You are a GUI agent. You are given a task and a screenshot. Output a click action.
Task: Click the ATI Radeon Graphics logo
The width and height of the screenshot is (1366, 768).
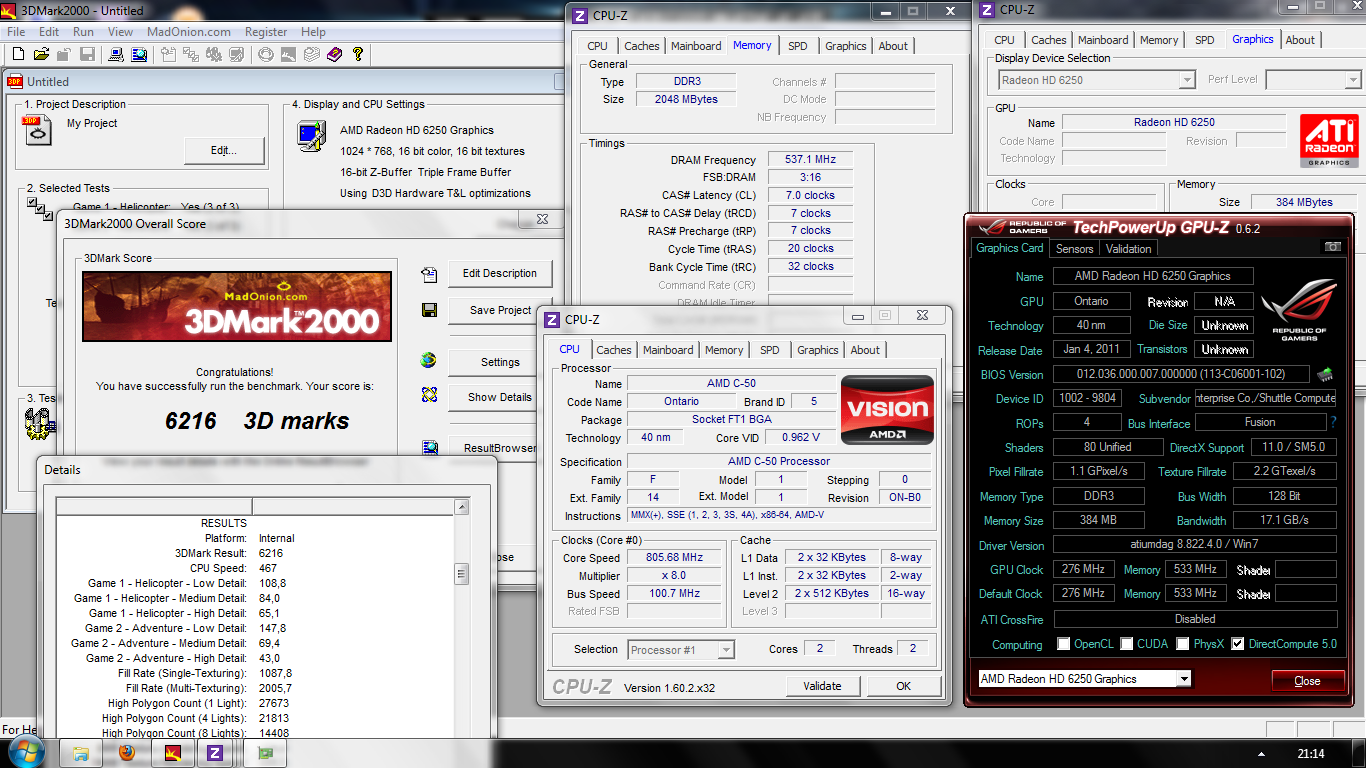pyautogui.click(x=1329, y=140)
